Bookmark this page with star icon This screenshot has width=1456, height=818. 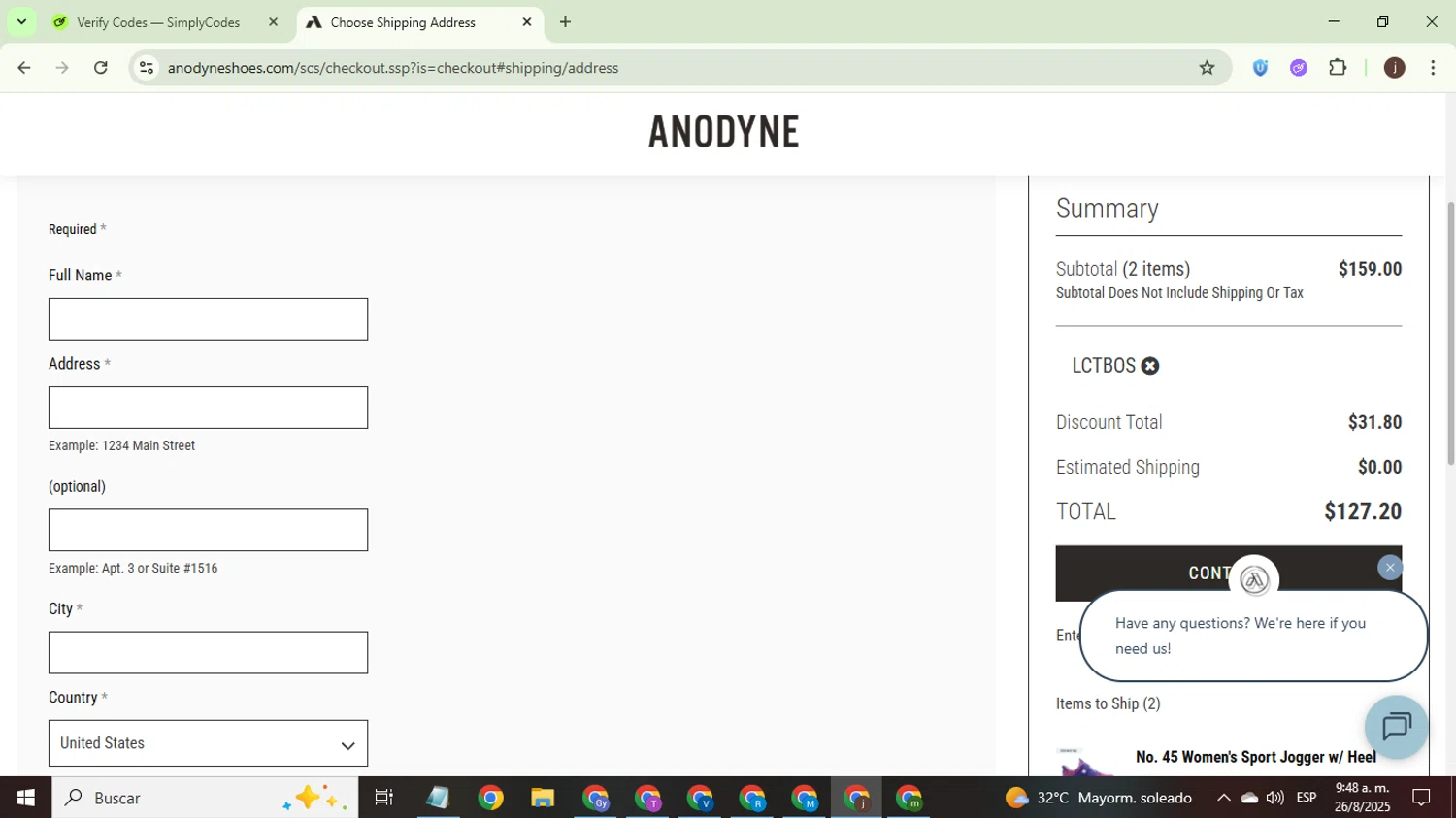click(1207, 68)
